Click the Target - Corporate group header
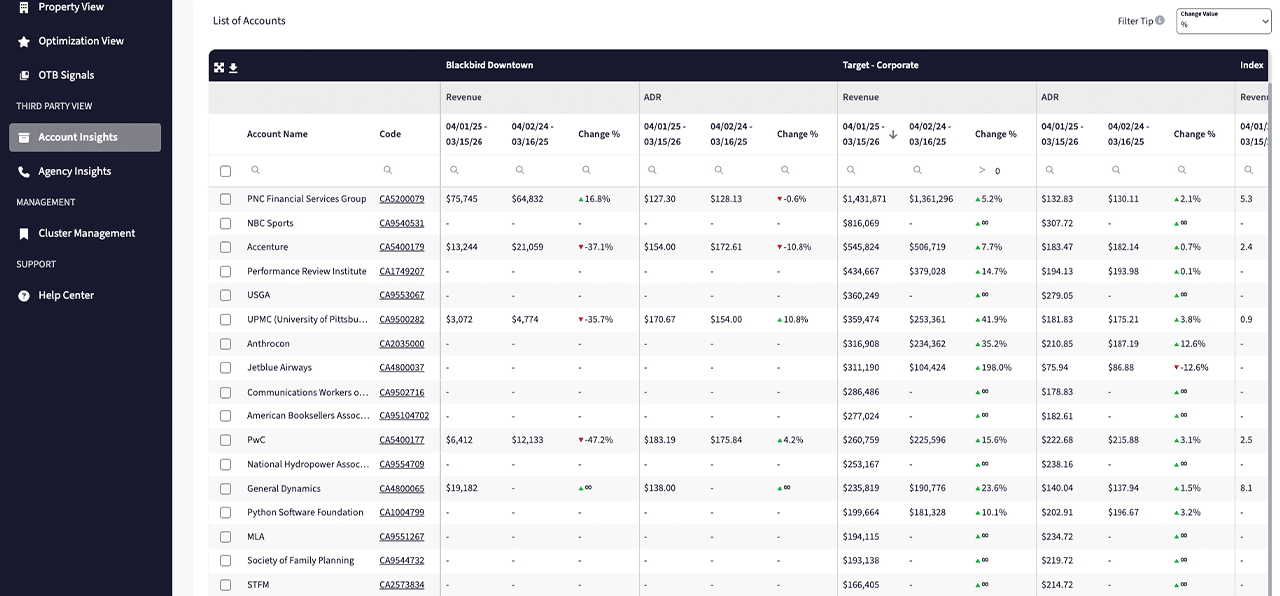Image resolution: width=1280 pixels, height=596 pixels. (x=880, y=65)
